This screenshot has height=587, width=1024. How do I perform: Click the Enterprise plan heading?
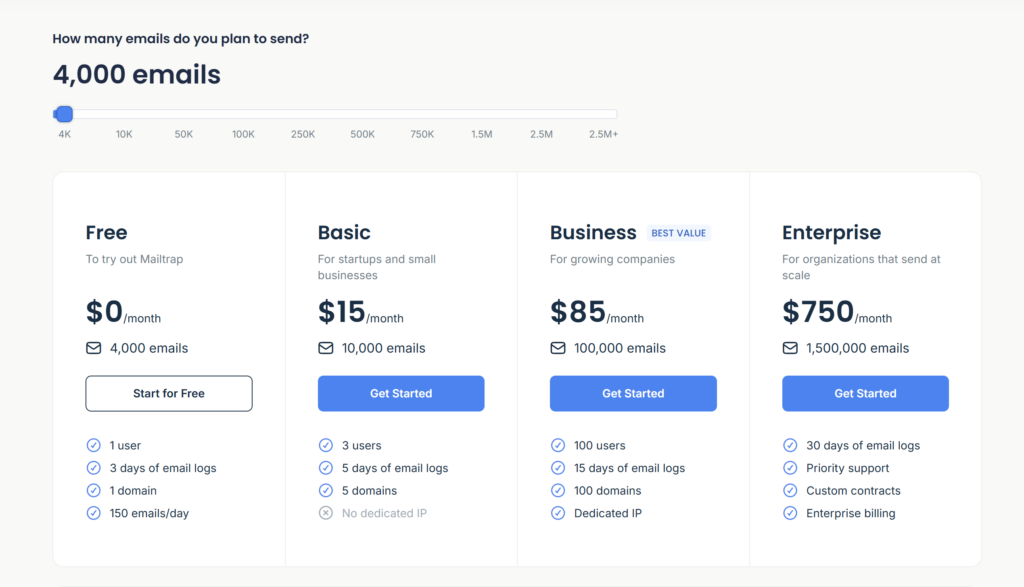(831, 232)
